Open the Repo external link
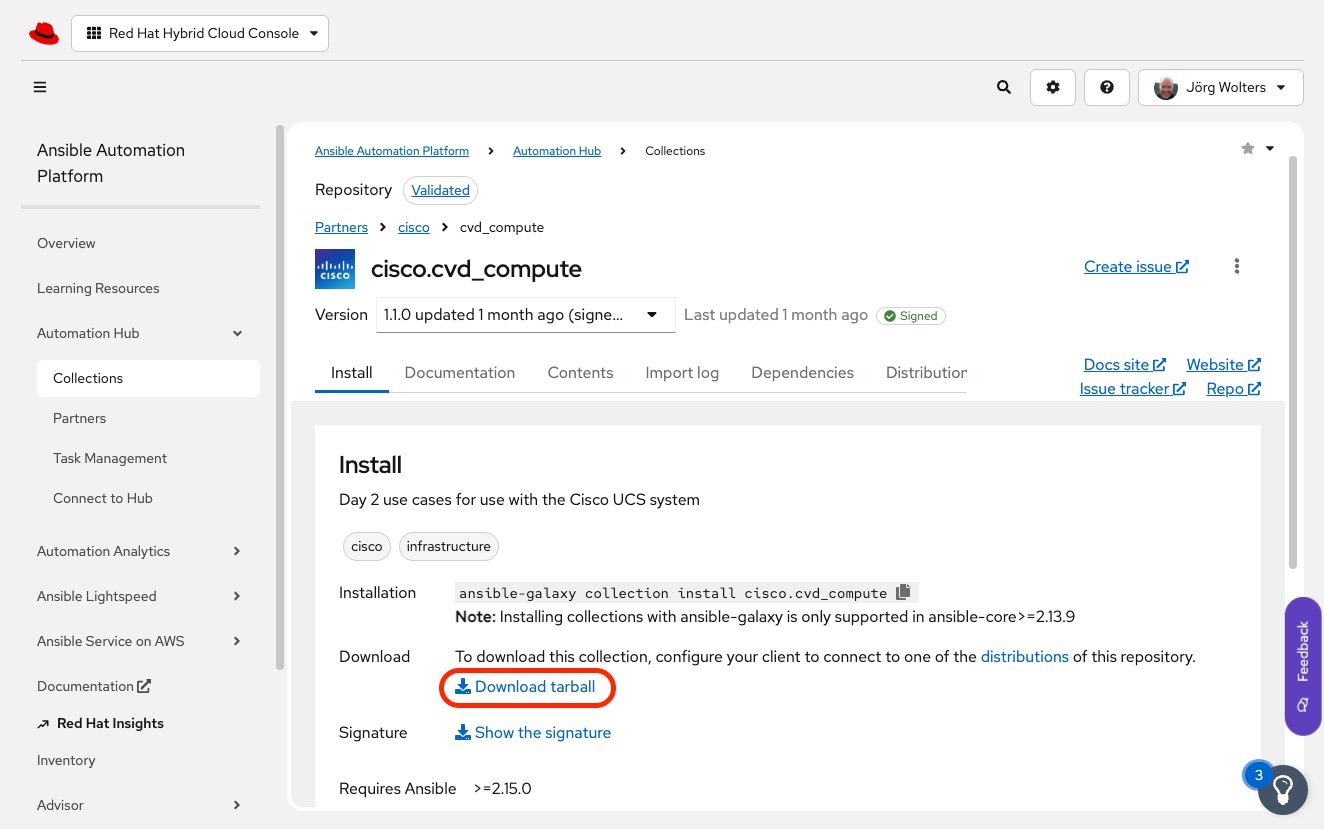1324x829 pixels. [1233, 389]
